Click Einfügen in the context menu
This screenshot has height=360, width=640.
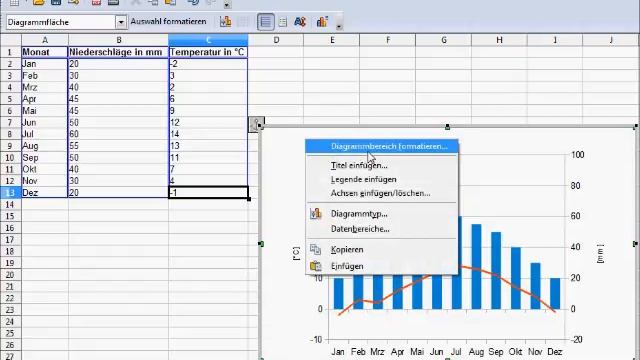point(382,266)
